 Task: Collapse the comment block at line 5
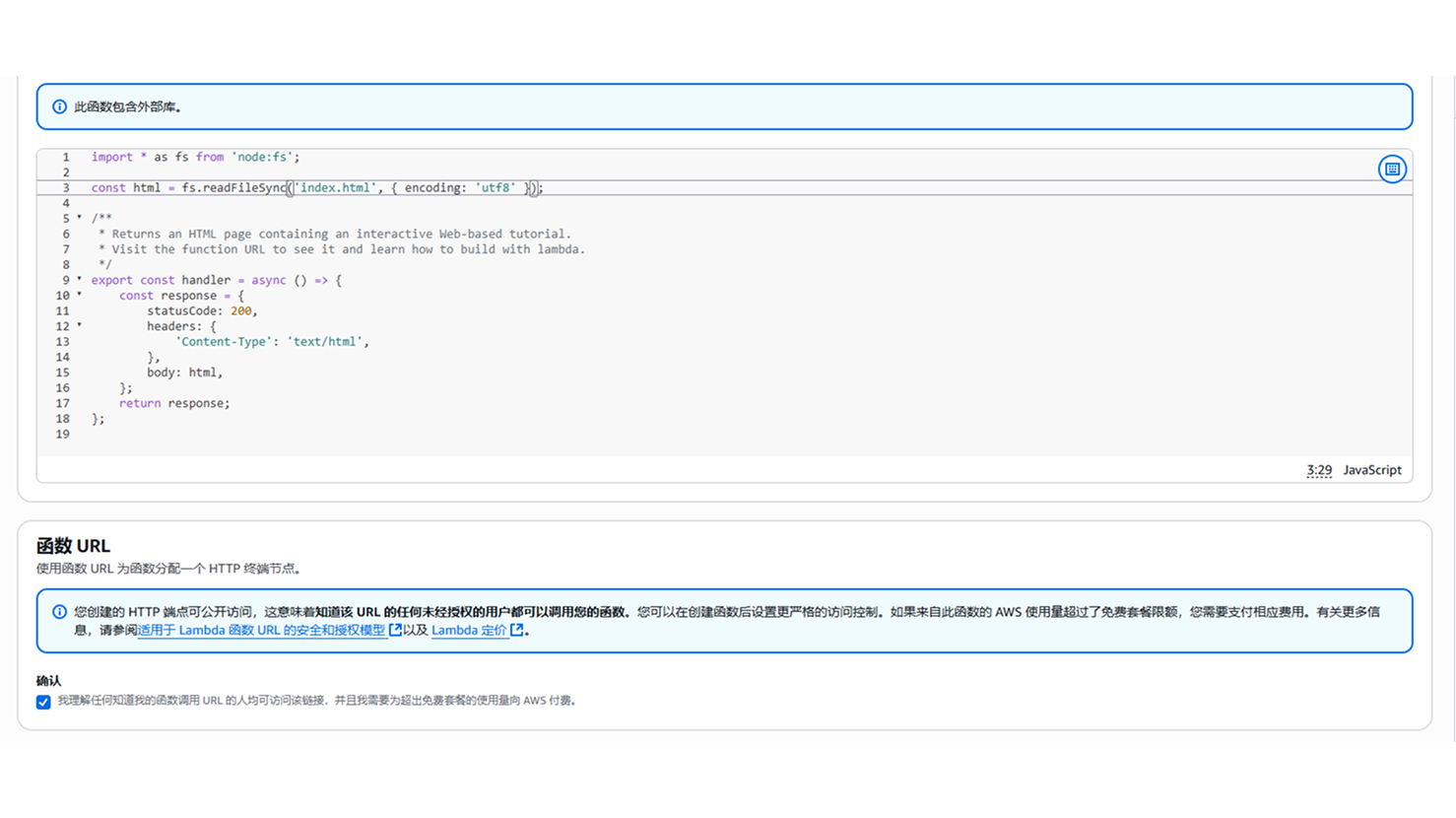(x=80, y=218)
